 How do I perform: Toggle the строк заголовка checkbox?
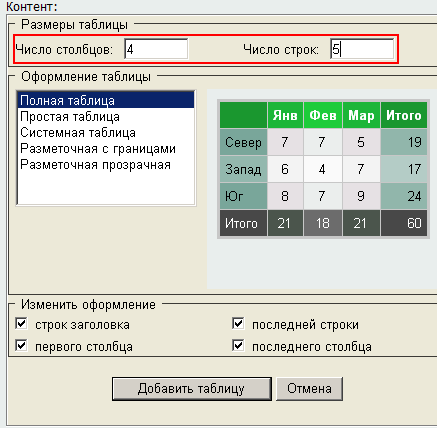[x=21, y=324]
